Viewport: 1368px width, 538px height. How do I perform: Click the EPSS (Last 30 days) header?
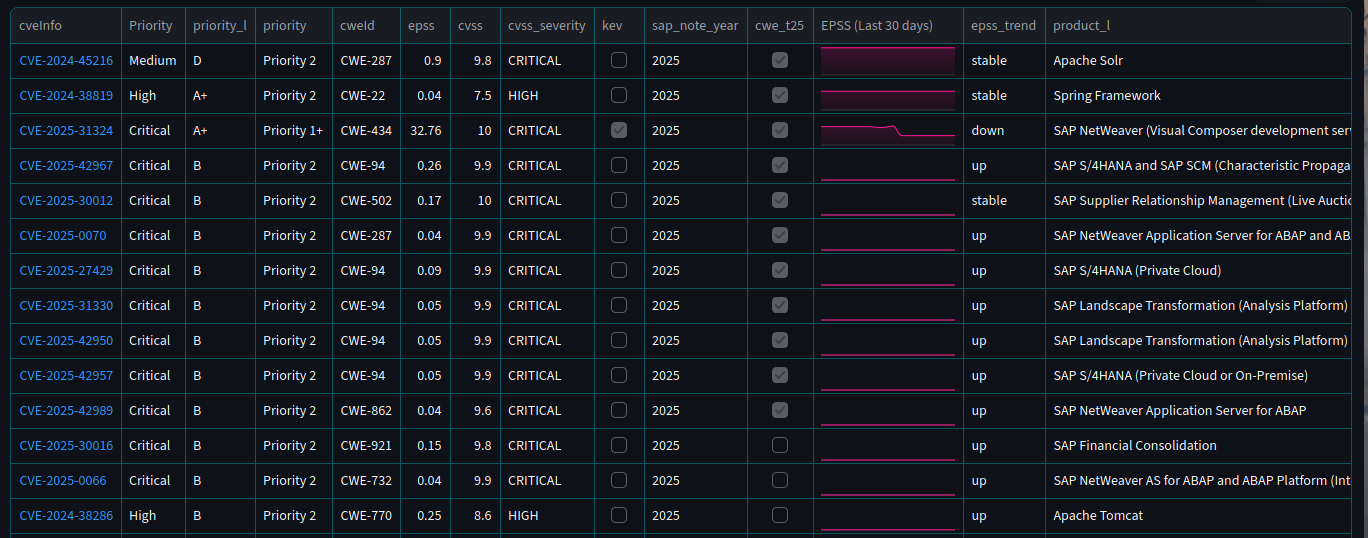(x=888, y=25)
